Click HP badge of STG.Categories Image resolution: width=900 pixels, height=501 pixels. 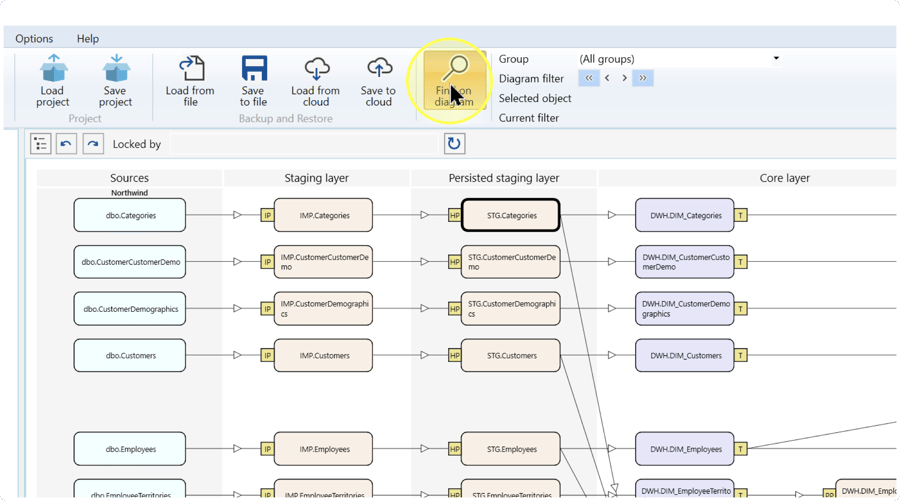[455, 215]
